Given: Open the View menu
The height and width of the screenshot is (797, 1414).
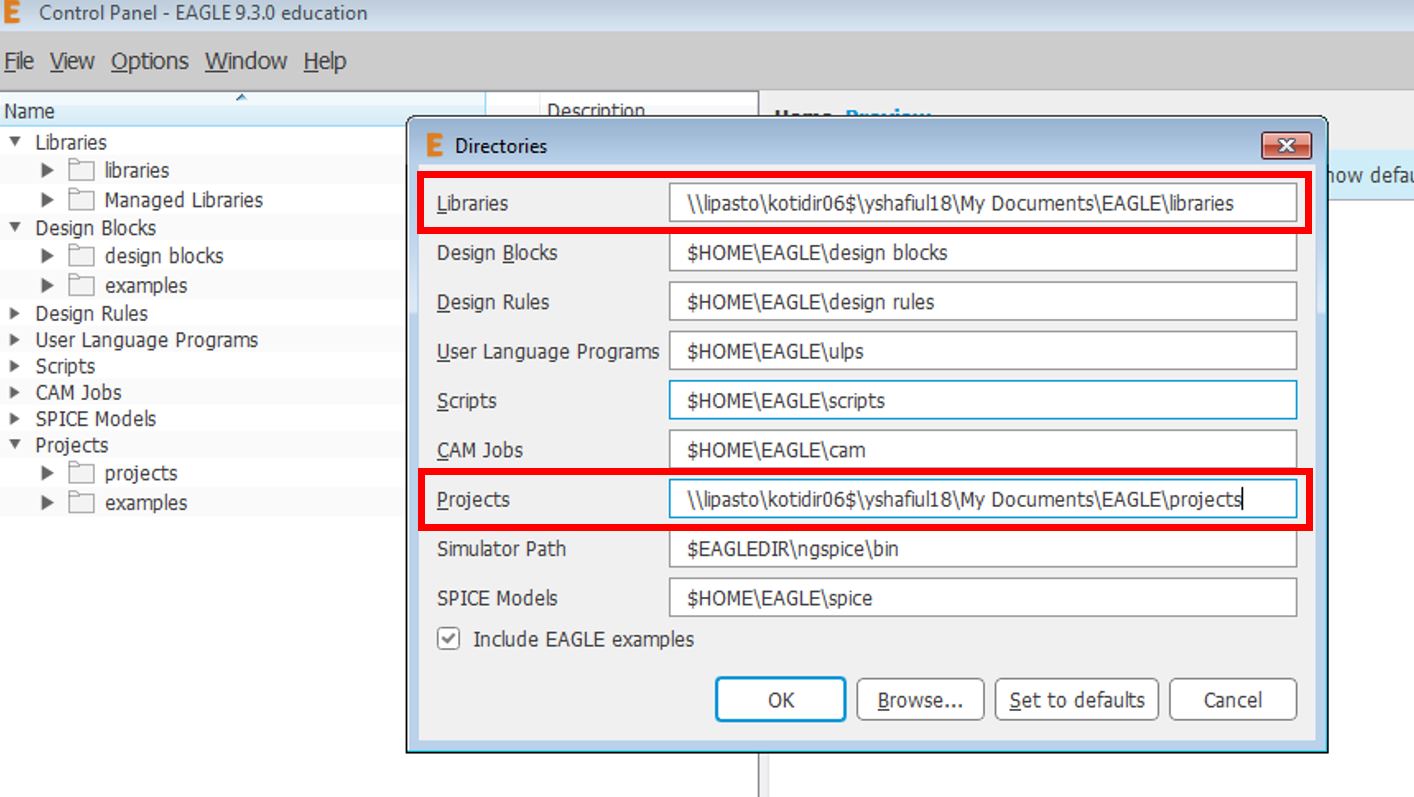Looking at the screenshot, I should pos(72,61).
